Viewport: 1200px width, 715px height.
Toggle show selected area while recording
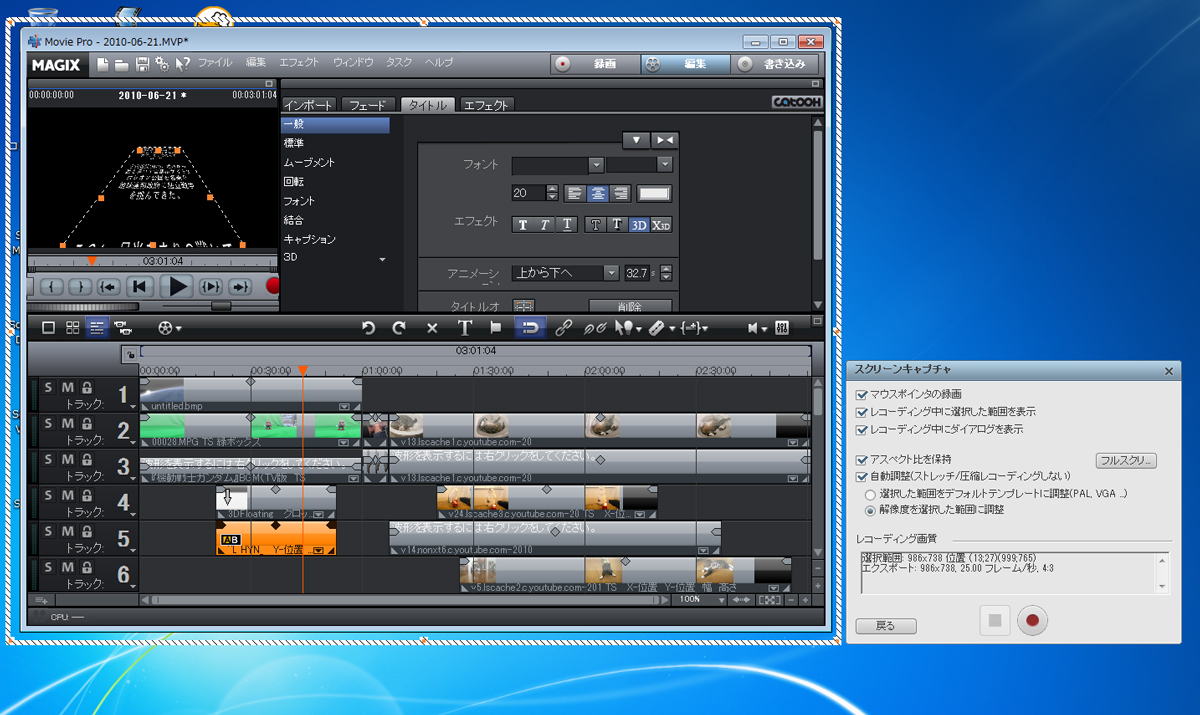862,412
